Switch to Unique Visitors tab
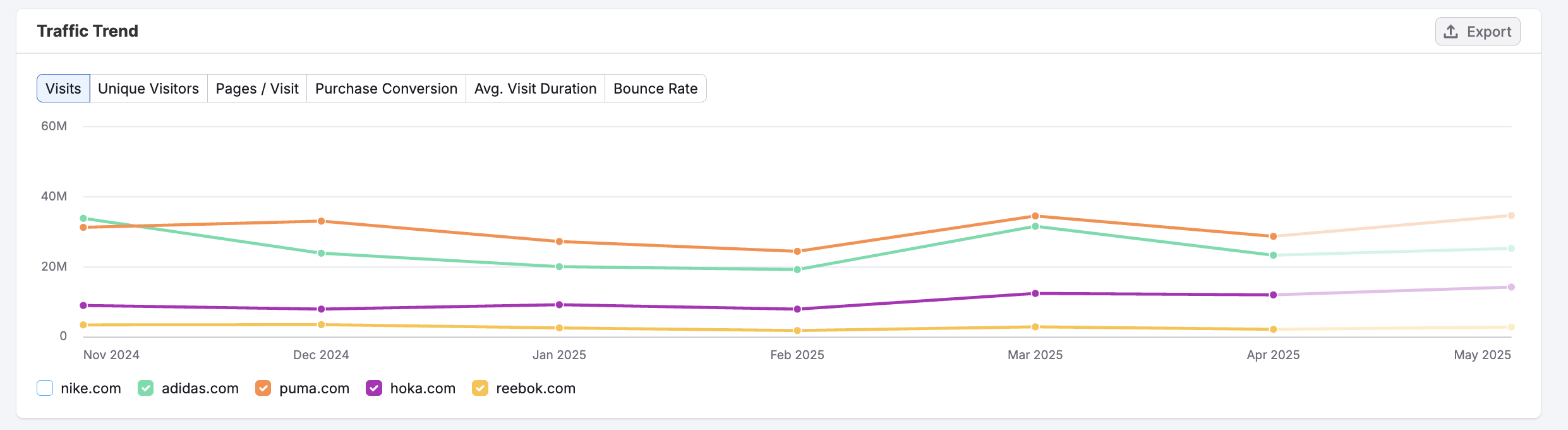This screenshot has height=430, width=1568. click(148, 89)
